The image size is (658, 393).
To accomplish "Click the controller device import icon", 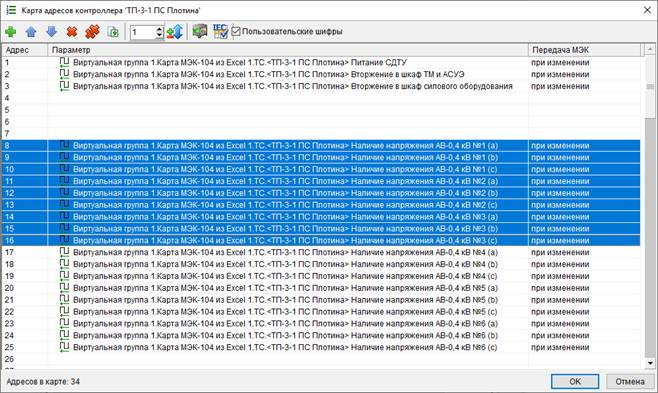I will tap(200, 31).
